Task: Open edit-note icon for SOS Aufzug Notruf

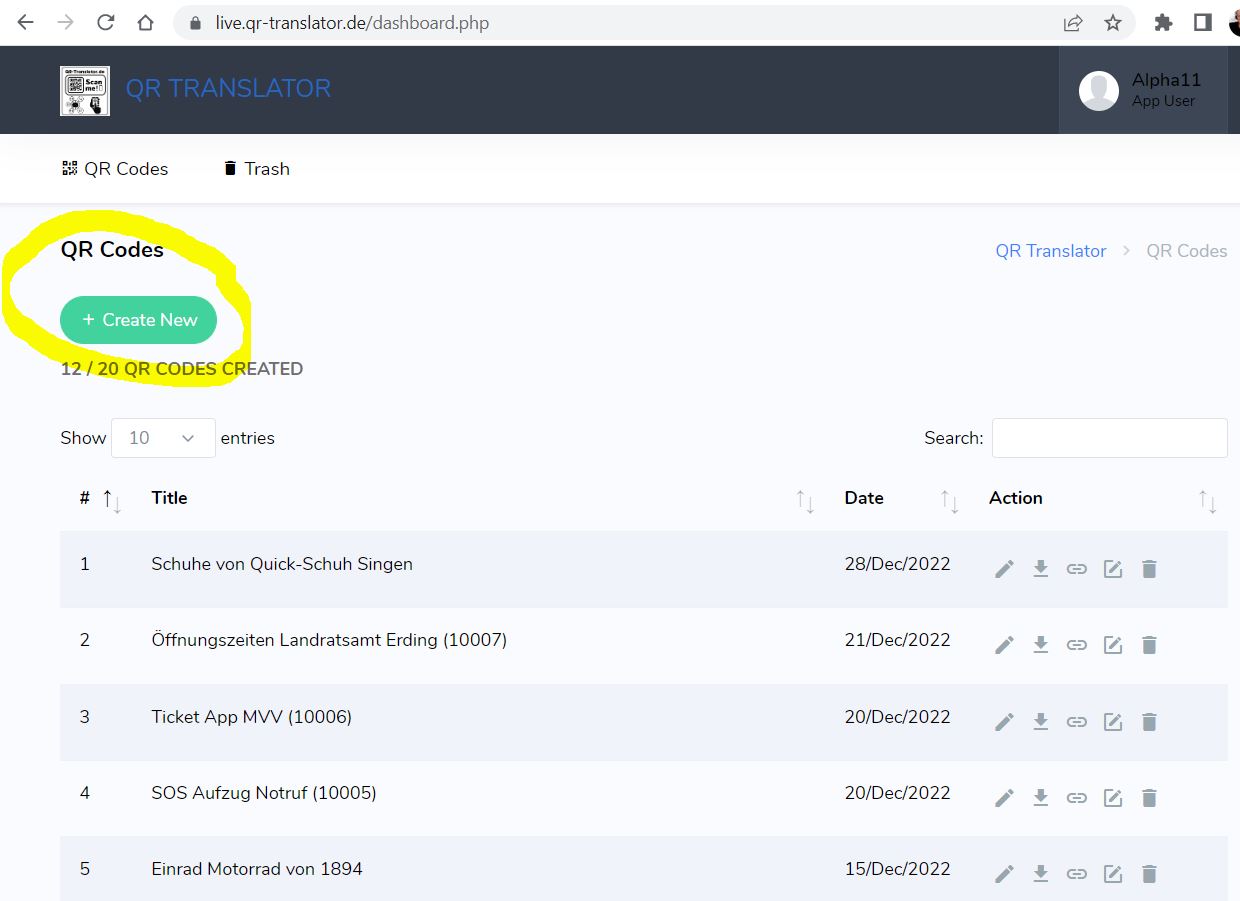Action: click(x=1112, y=797)
